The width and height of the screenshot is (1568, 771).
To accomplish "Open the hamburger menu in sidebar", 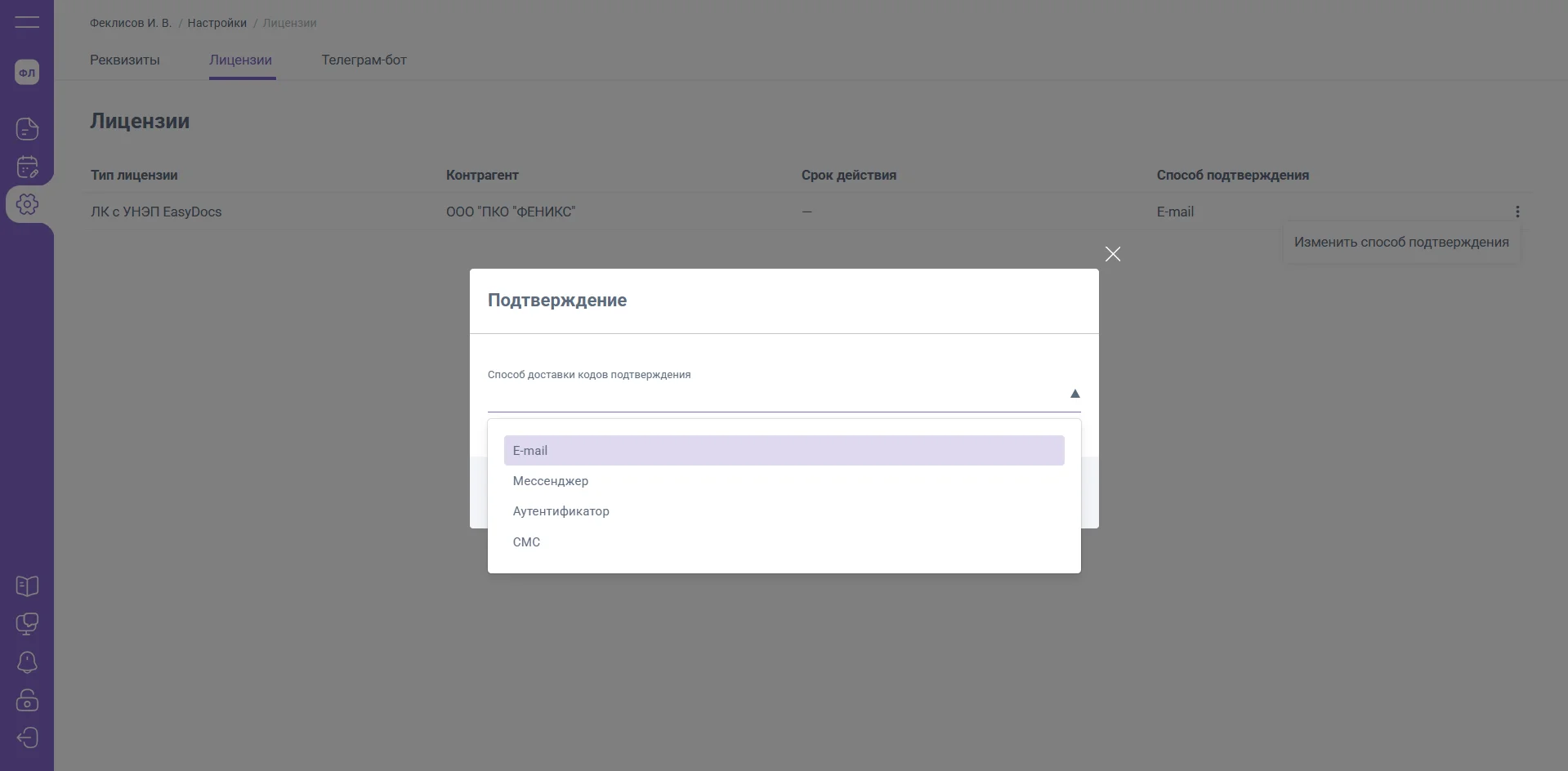I will point(27,22).
